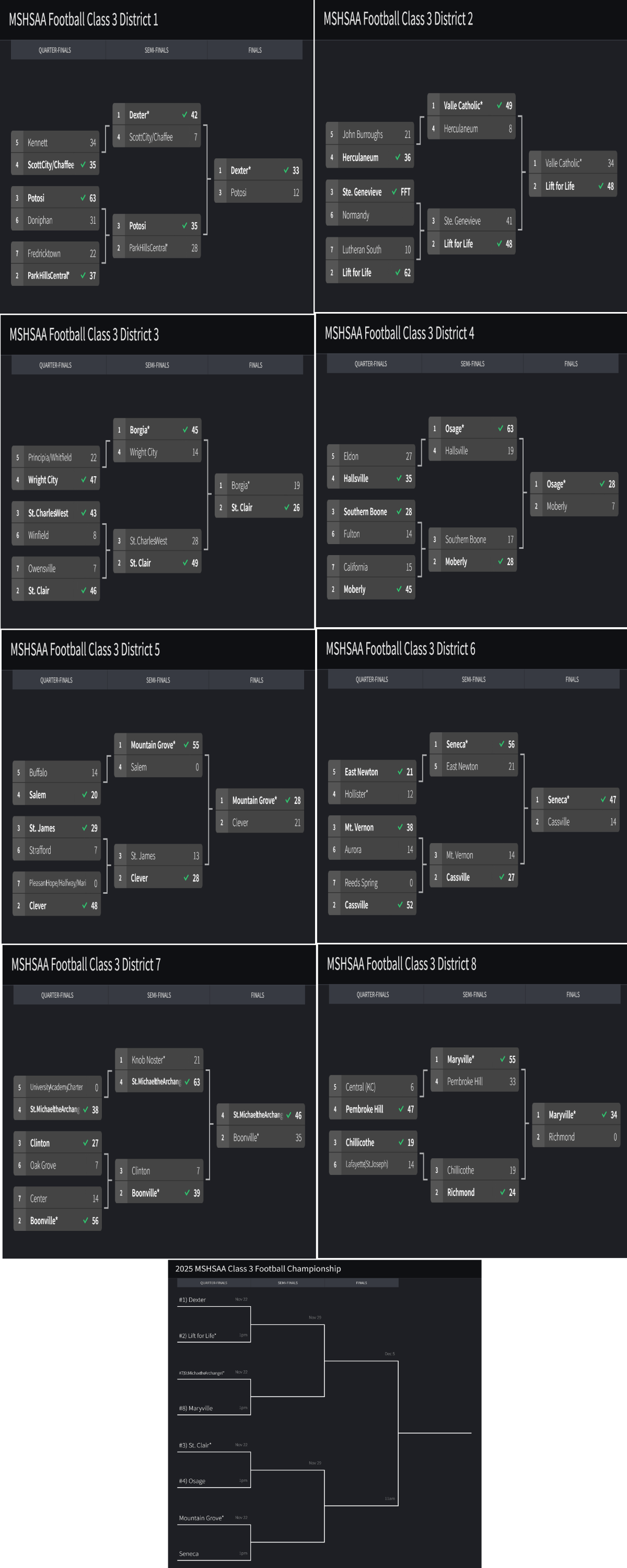
Task: Select the Reeds Spring team row
Action: click(x=361, y=883)
